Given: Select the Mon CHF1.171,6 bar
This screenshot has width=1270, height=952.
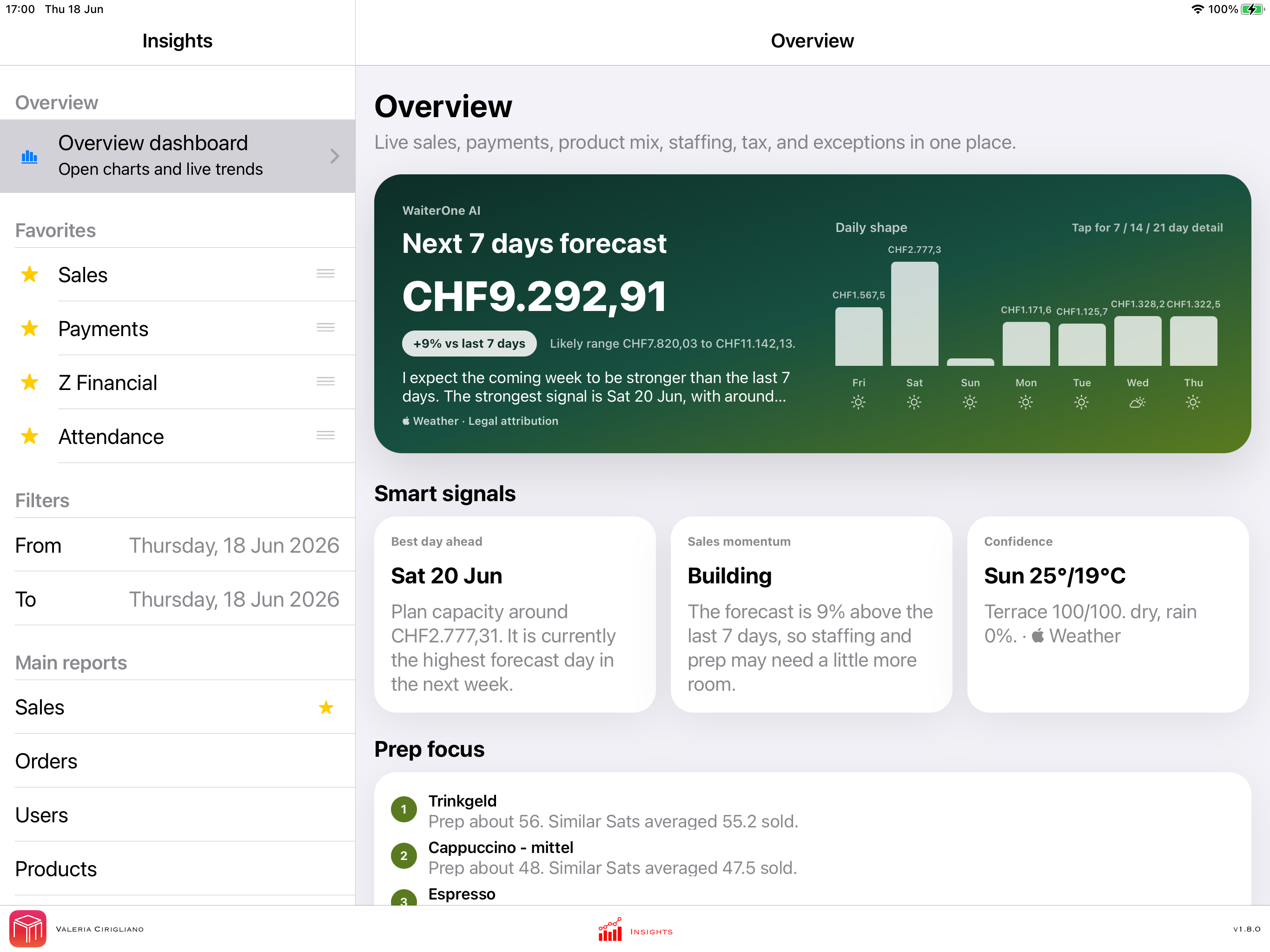Looking at the screenshot, I should tap(1026, 344).
